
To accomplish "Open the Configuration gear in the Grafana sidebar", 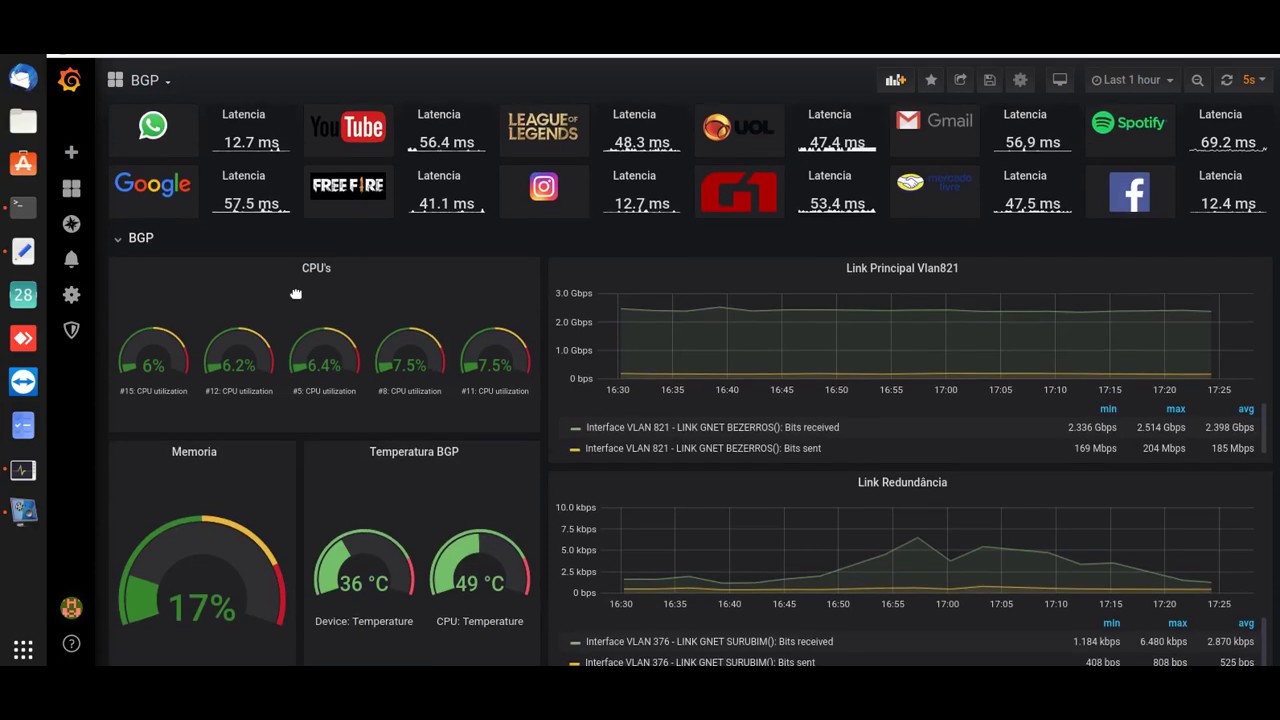I will click(x=71, y=295).
